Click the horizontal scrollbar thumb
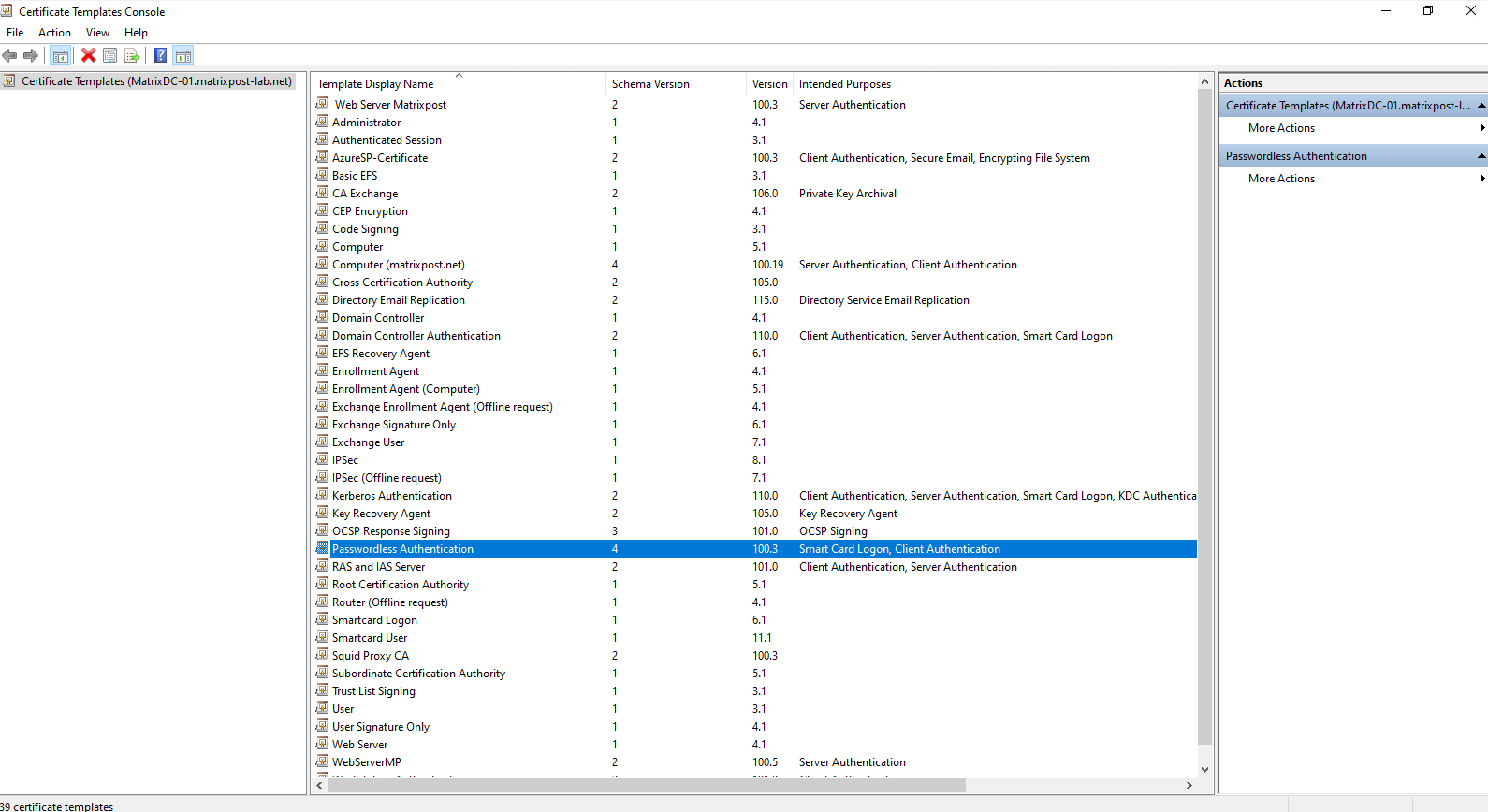This screenshot has height=812, width=1488. pos(647,786)
